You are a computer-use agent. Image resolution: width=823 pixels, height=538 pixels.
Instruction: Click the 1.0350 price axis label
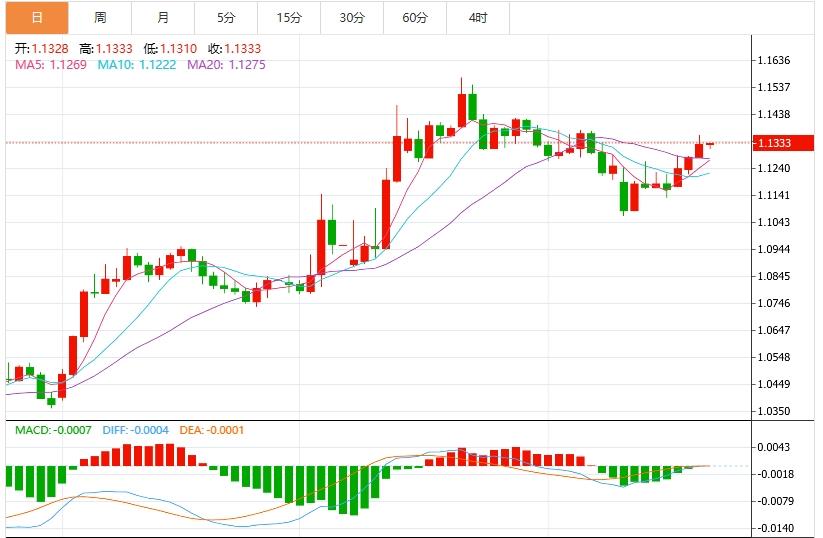point(774,411)
